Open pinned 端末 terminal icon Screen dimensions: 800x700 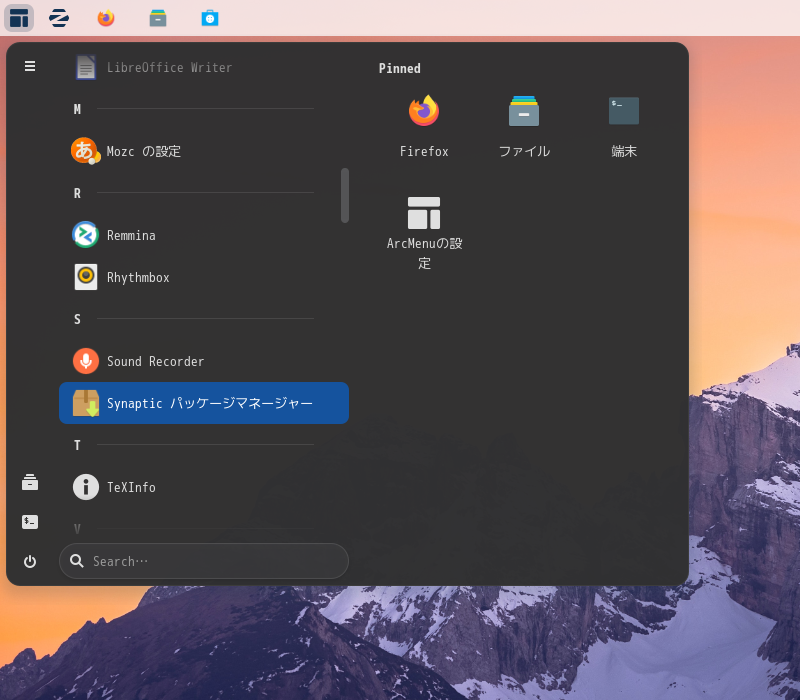623,111
